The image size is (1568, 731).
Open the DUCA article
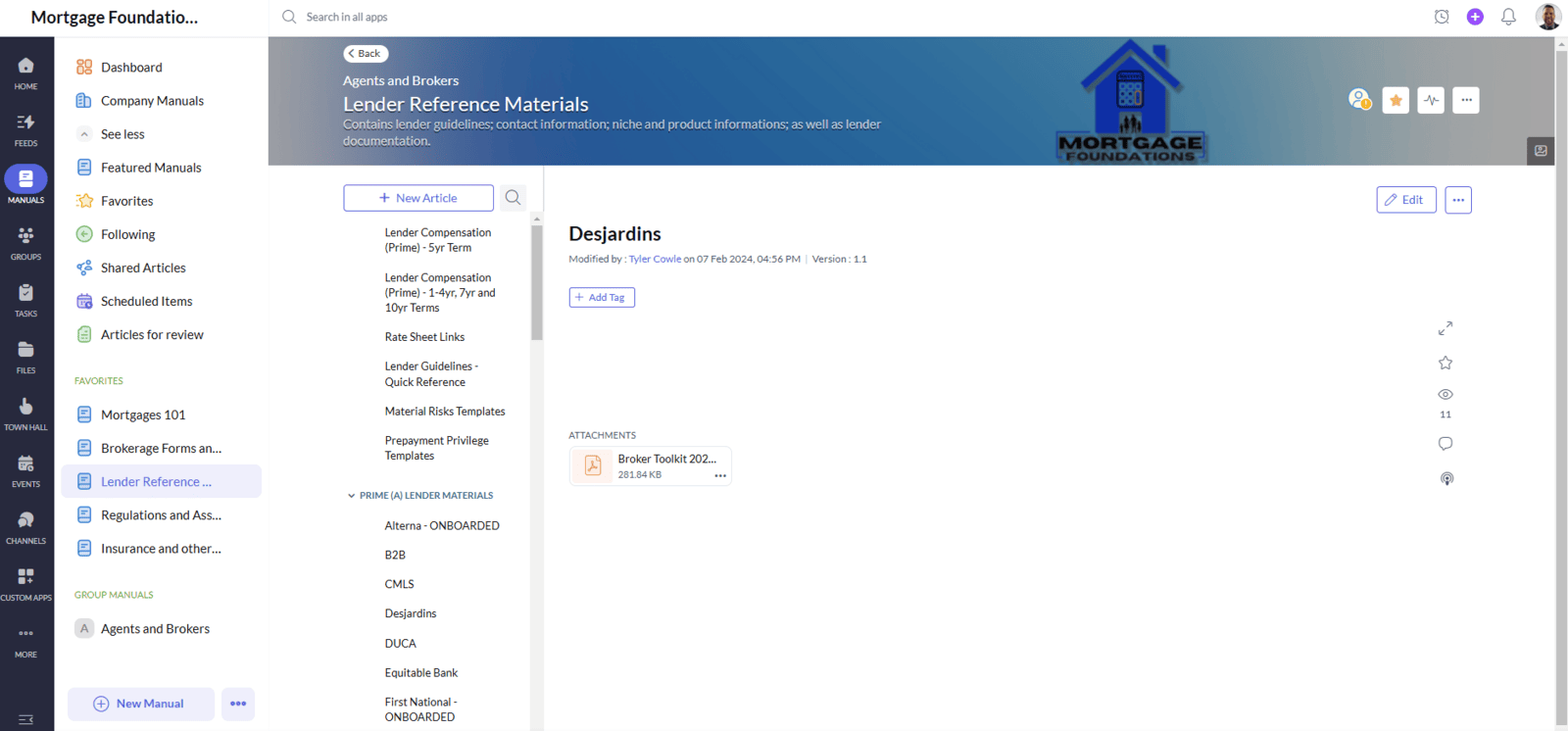coord(400,644)
